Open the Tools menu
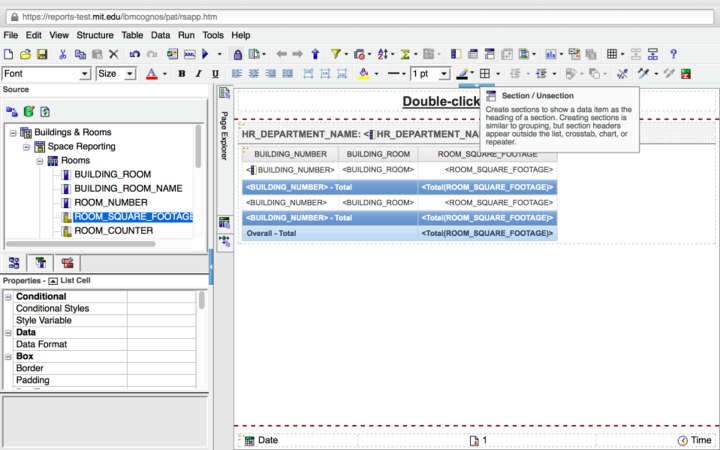Image resolution: width=720 pixels, height=450 pixels. [x=213, y=35]
